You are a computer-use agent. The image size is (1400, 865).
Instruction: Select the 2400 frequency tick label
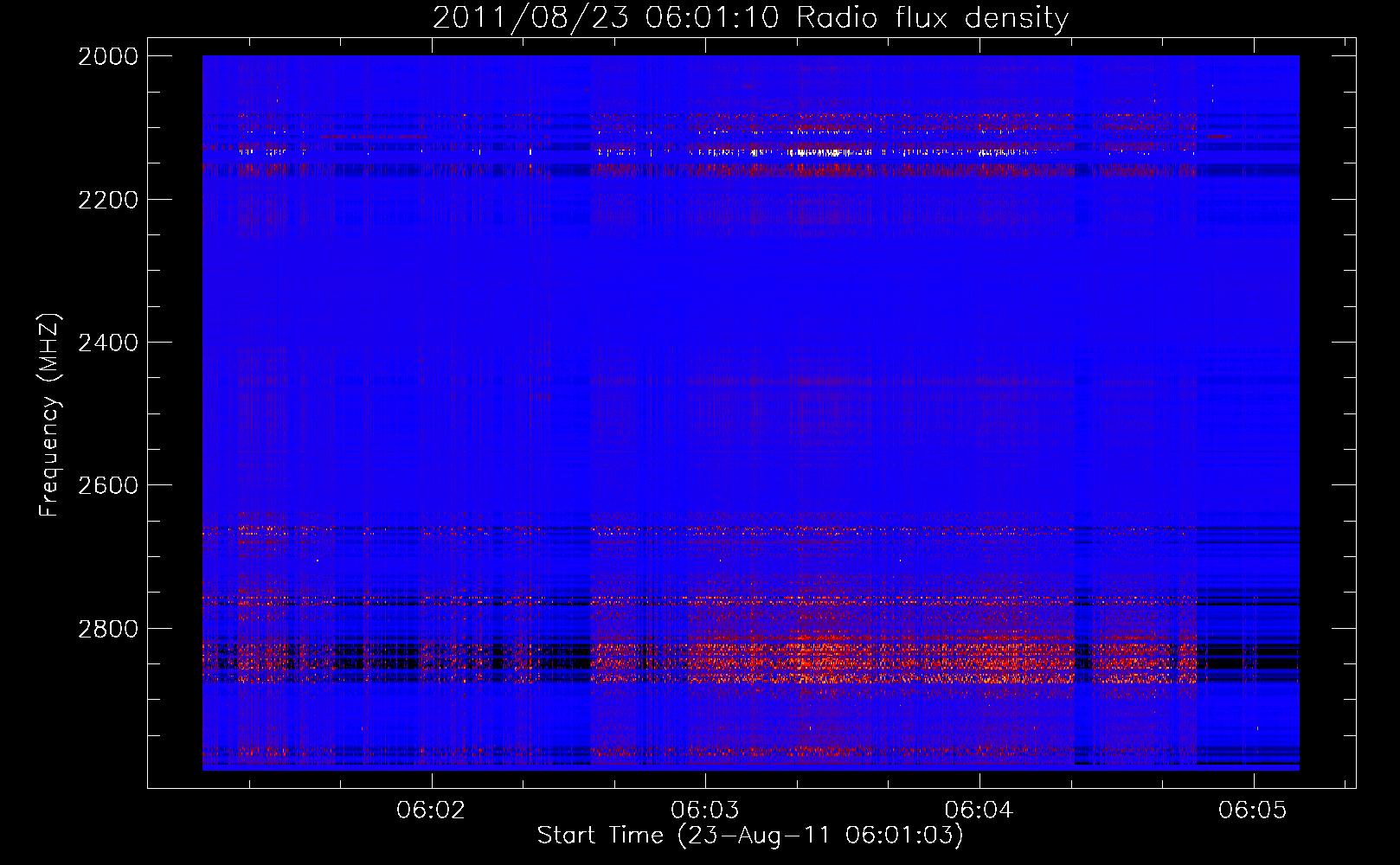[108, 343]
